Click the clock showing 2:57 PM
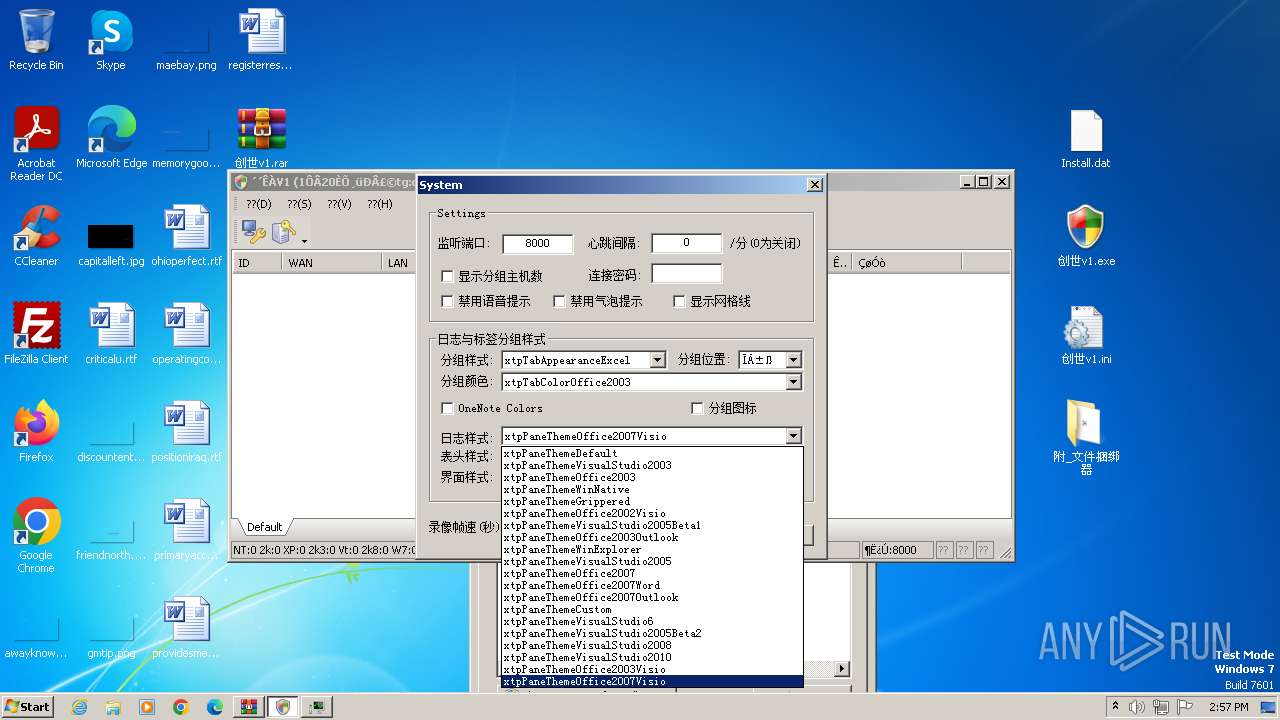 point(1228,707)
